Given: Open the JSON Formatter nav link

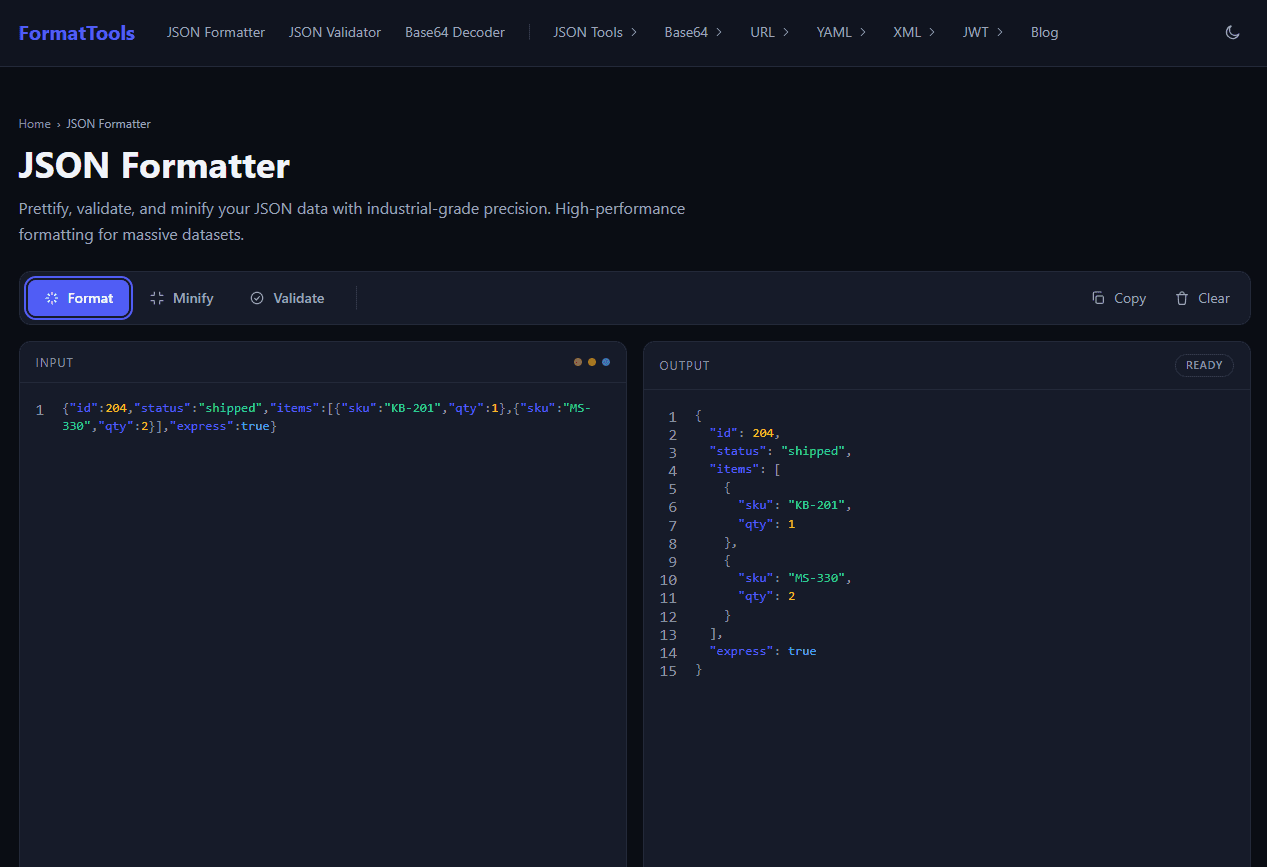Looking at the screenshot, I should coord(216,32).
